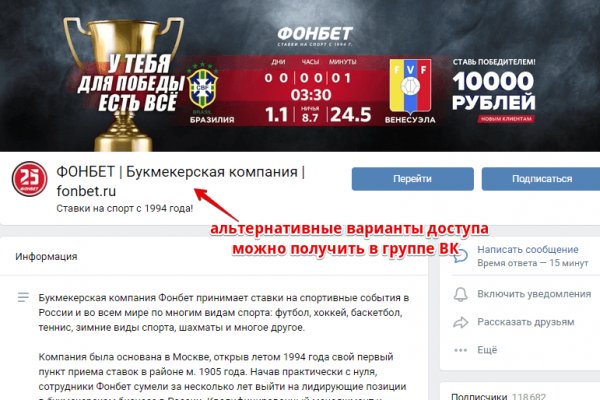Click the Brazil CBF team crest

(202, 88)
